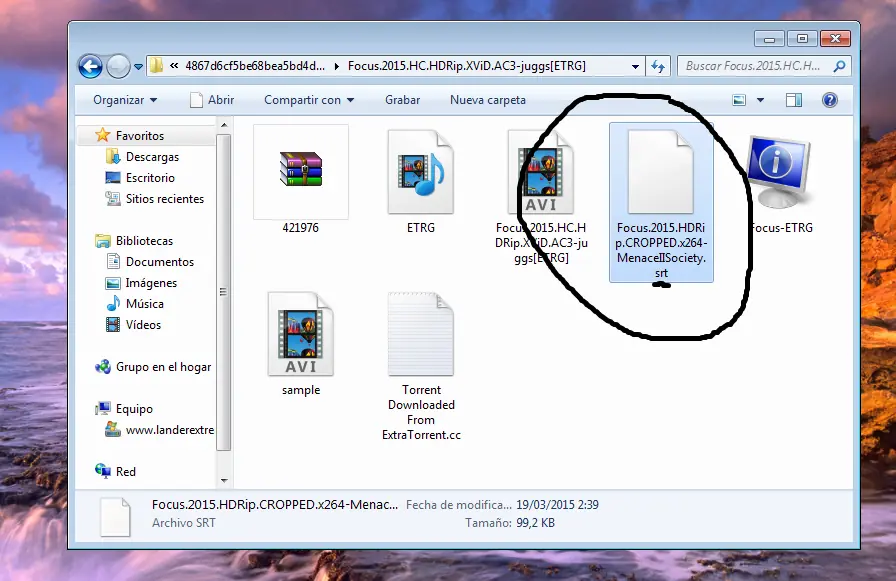This screenshot has width=896, height=581.
Task: Select Grupo en el hogar
Action: pyautogui.click(x=163, y=367)
